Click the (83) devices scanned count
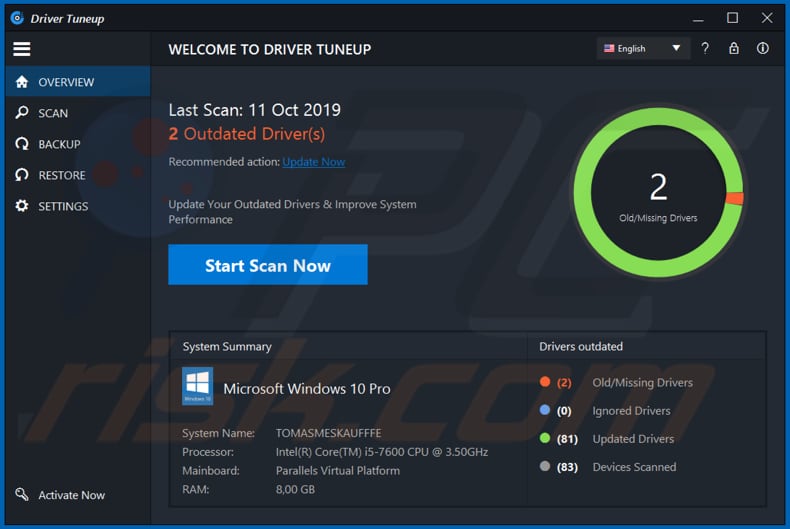 [567, 468]
